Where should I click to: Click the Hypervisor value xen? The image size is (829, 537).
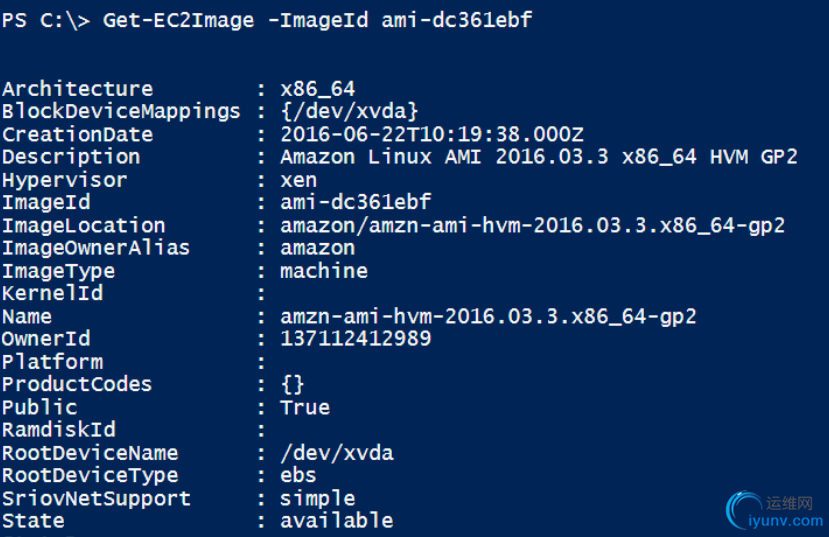pos(299,180)
